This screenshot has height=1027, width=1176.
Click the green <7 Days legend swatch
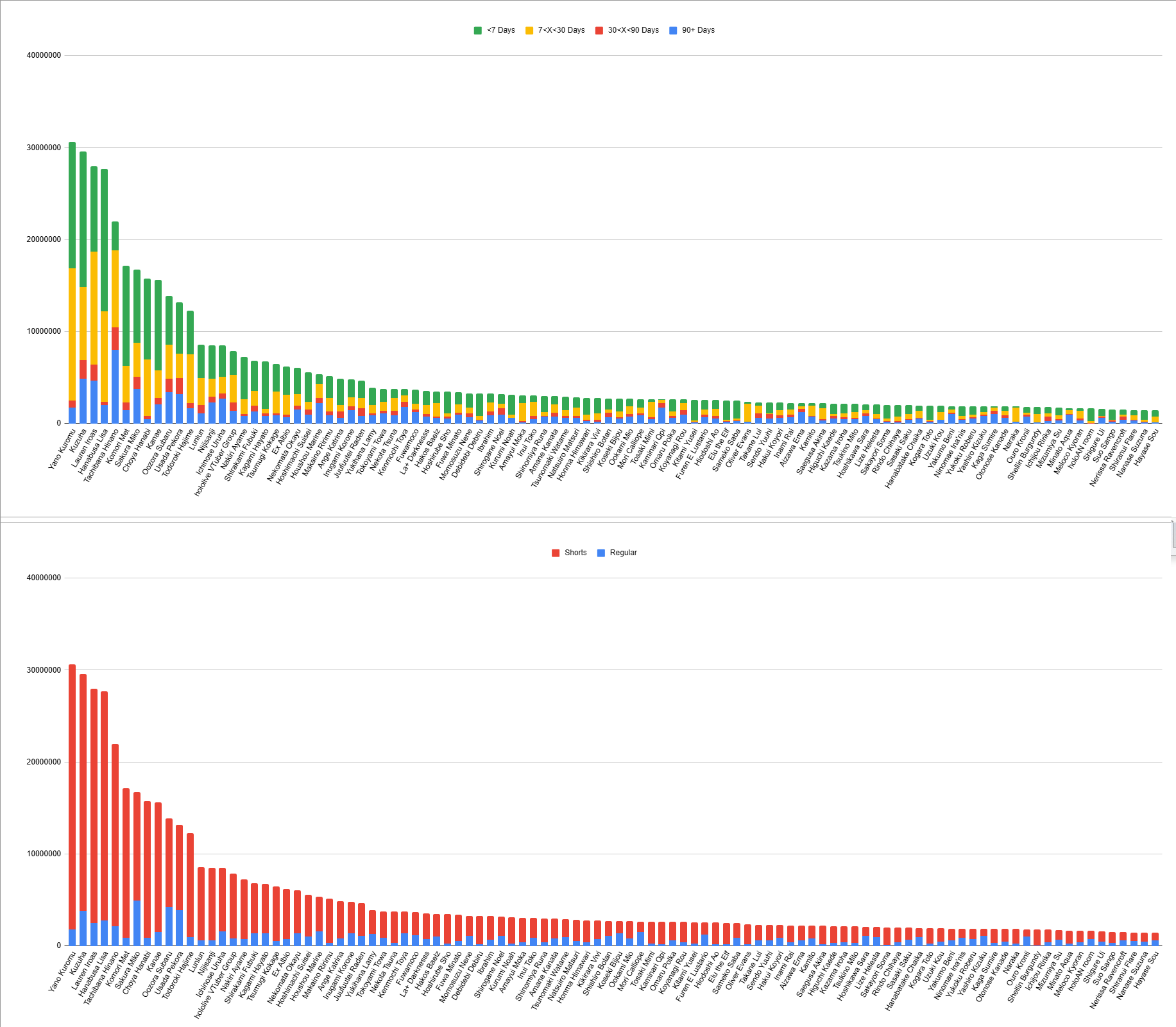point(477,30)
